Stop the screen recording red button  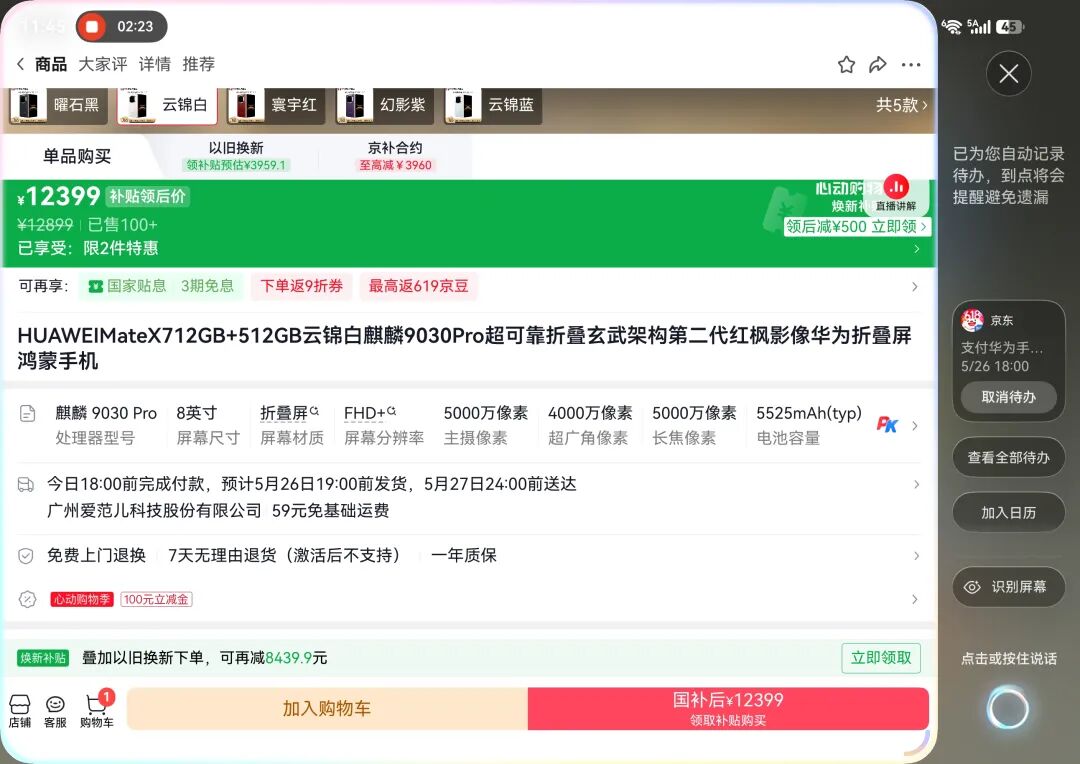point(92,27)
